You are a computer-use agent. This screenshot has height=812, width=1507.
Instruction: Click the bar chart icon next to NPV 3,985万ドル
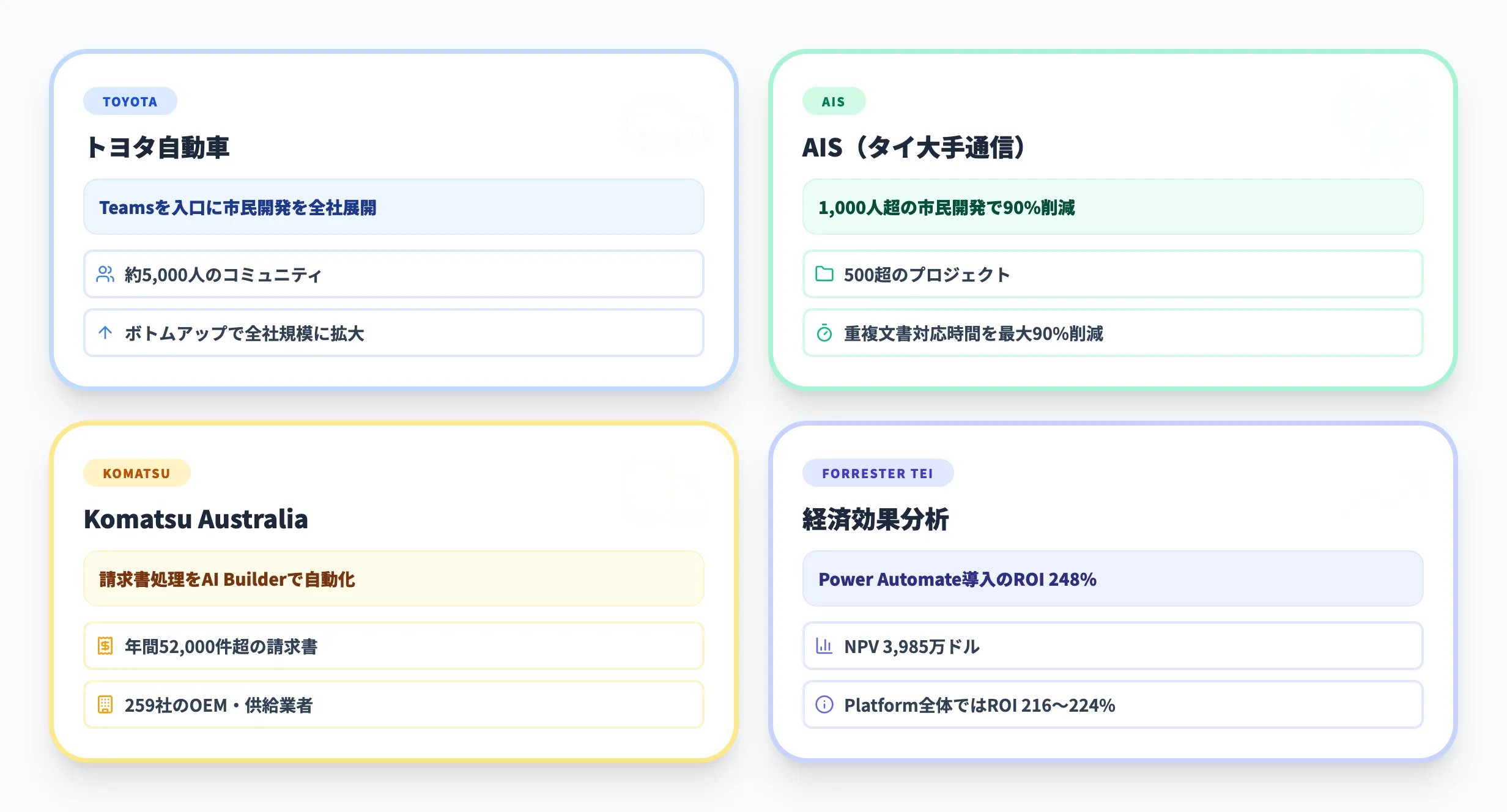(824, 646)
